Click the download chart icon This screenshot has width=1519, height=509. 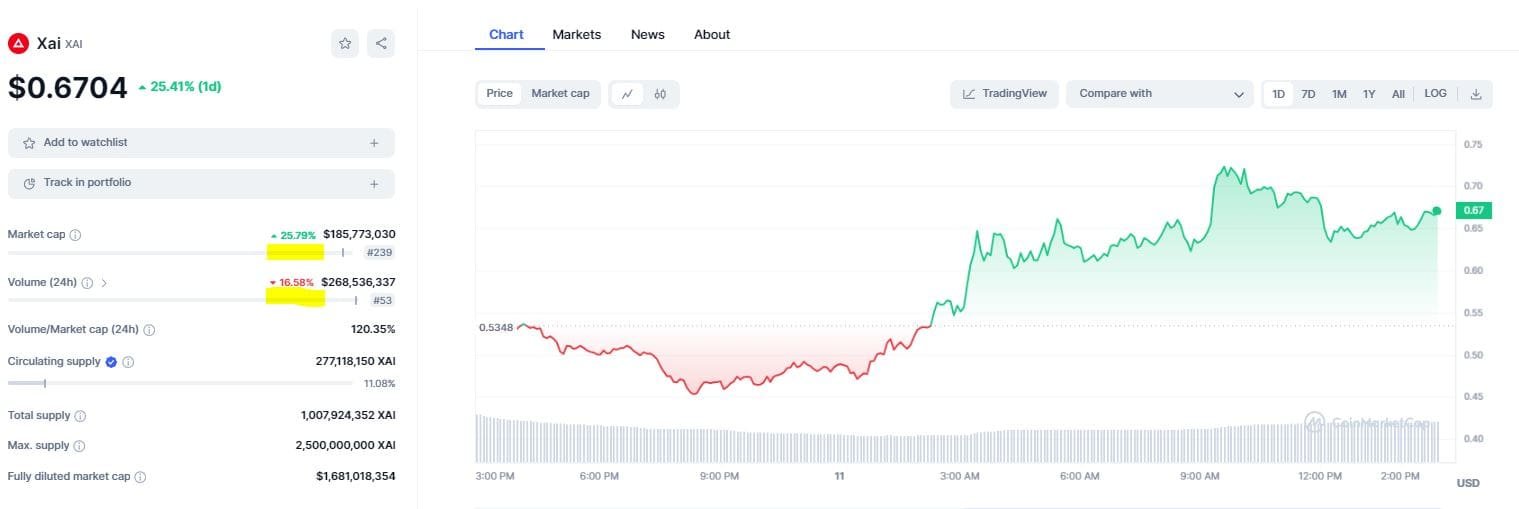pos(1476,94)
